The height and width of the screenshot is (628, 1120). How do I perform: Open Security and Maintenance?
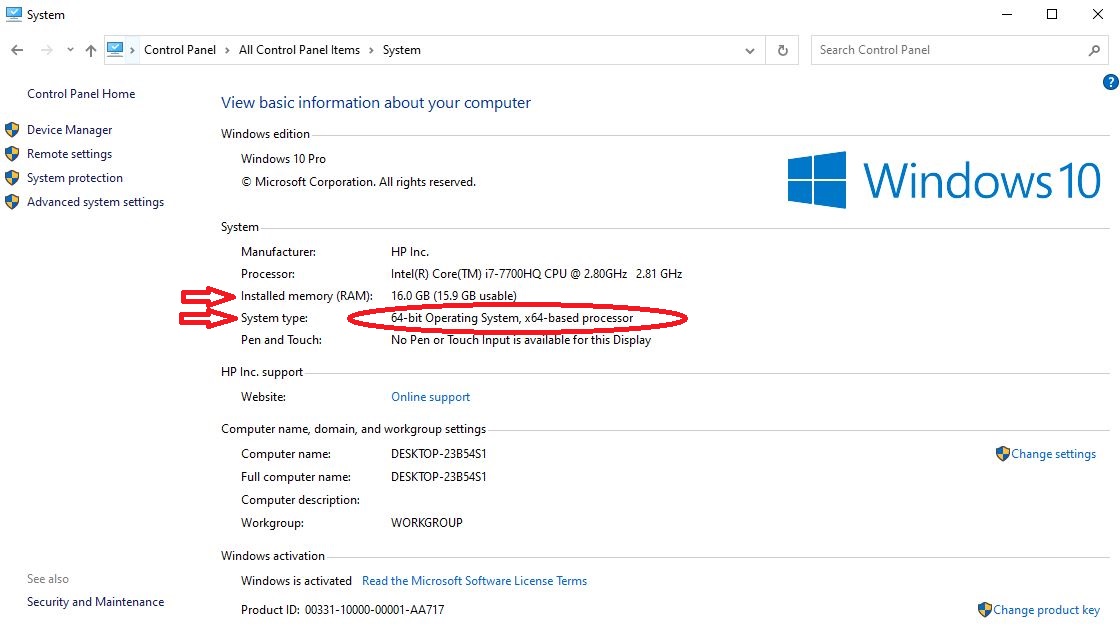tap(95, 601)
